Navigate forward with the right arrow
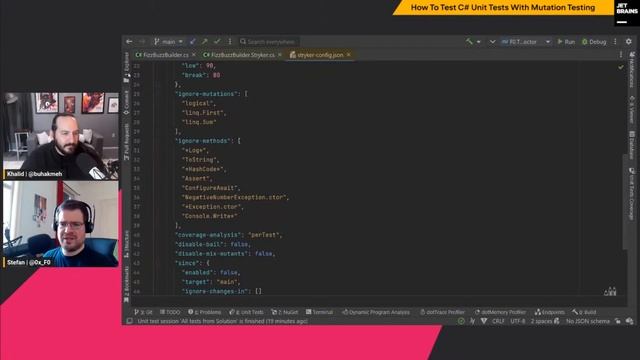Screen dimensions: 640x360 point(142,42)
